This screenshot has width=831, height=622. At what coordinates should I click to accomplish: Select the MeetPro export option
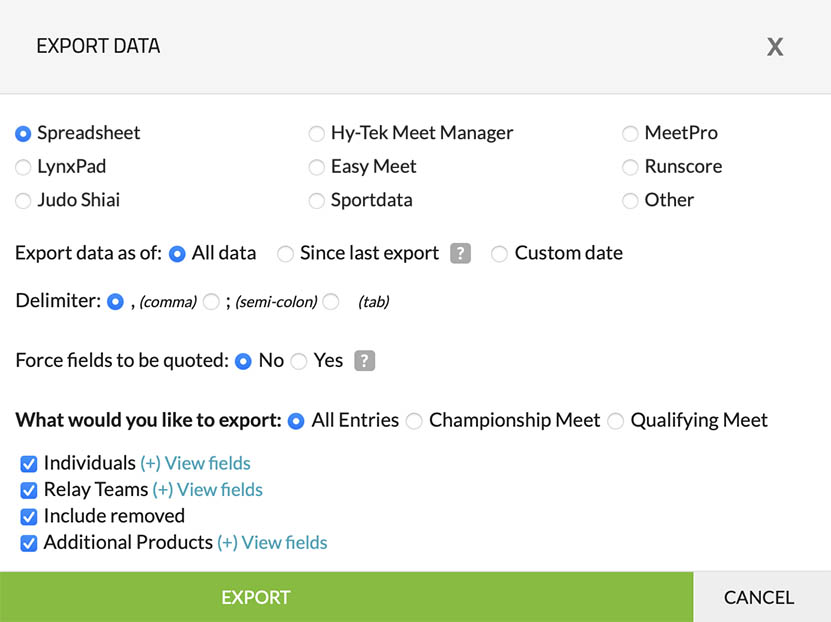click(x=630, y=134)
